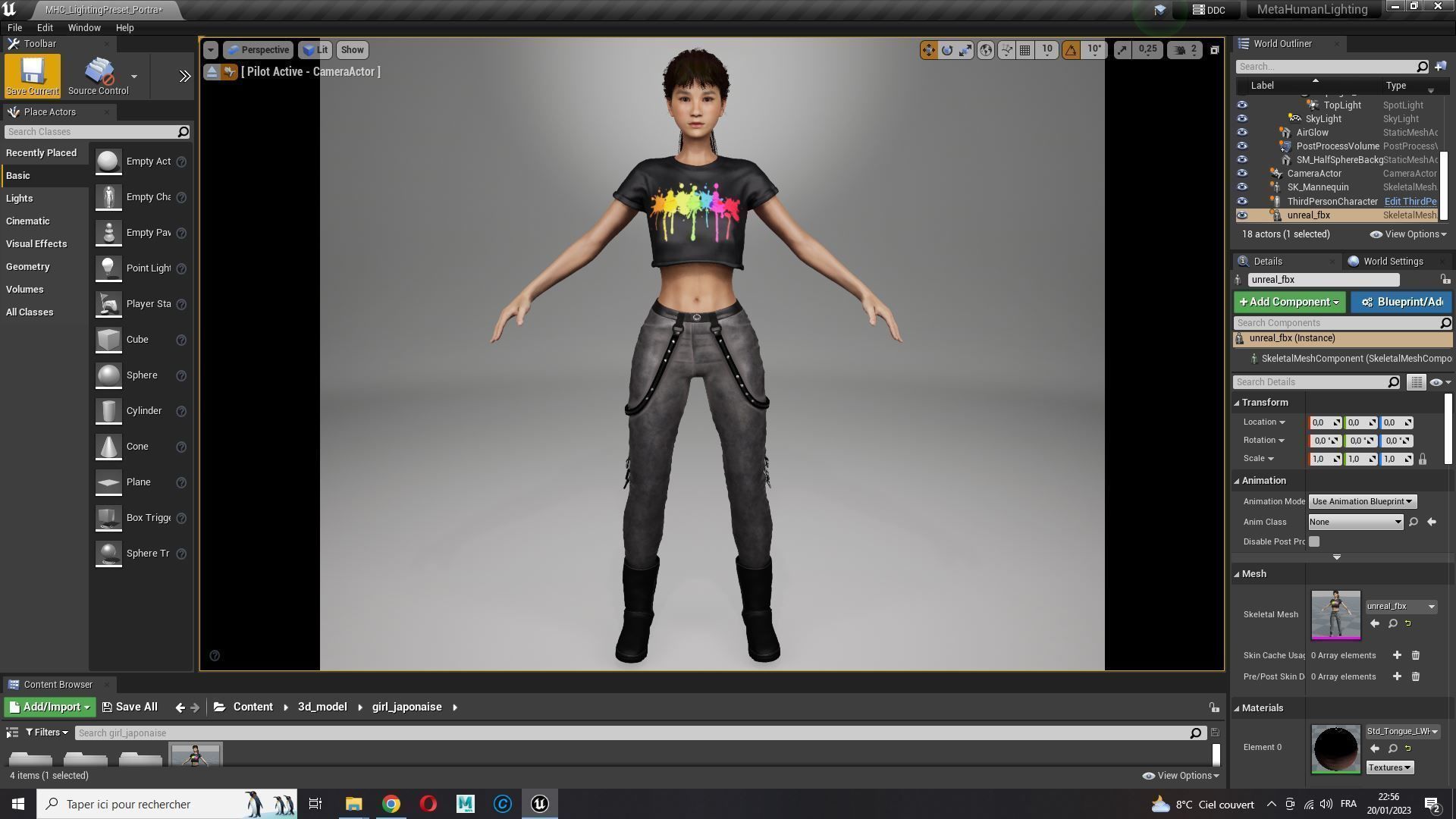Image resolution: width=1456 pixels, height=819 pixels.
Task: Click Save All in Content Browser
Action: (130, 707)
